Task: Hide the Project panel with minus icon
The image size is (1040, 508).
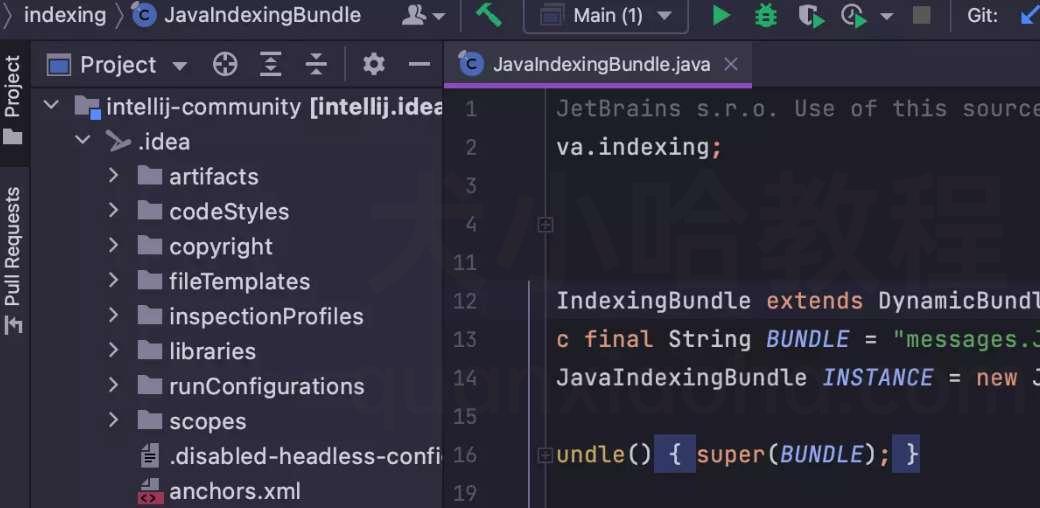Action: pyautogui.click(x=419, y=64)
